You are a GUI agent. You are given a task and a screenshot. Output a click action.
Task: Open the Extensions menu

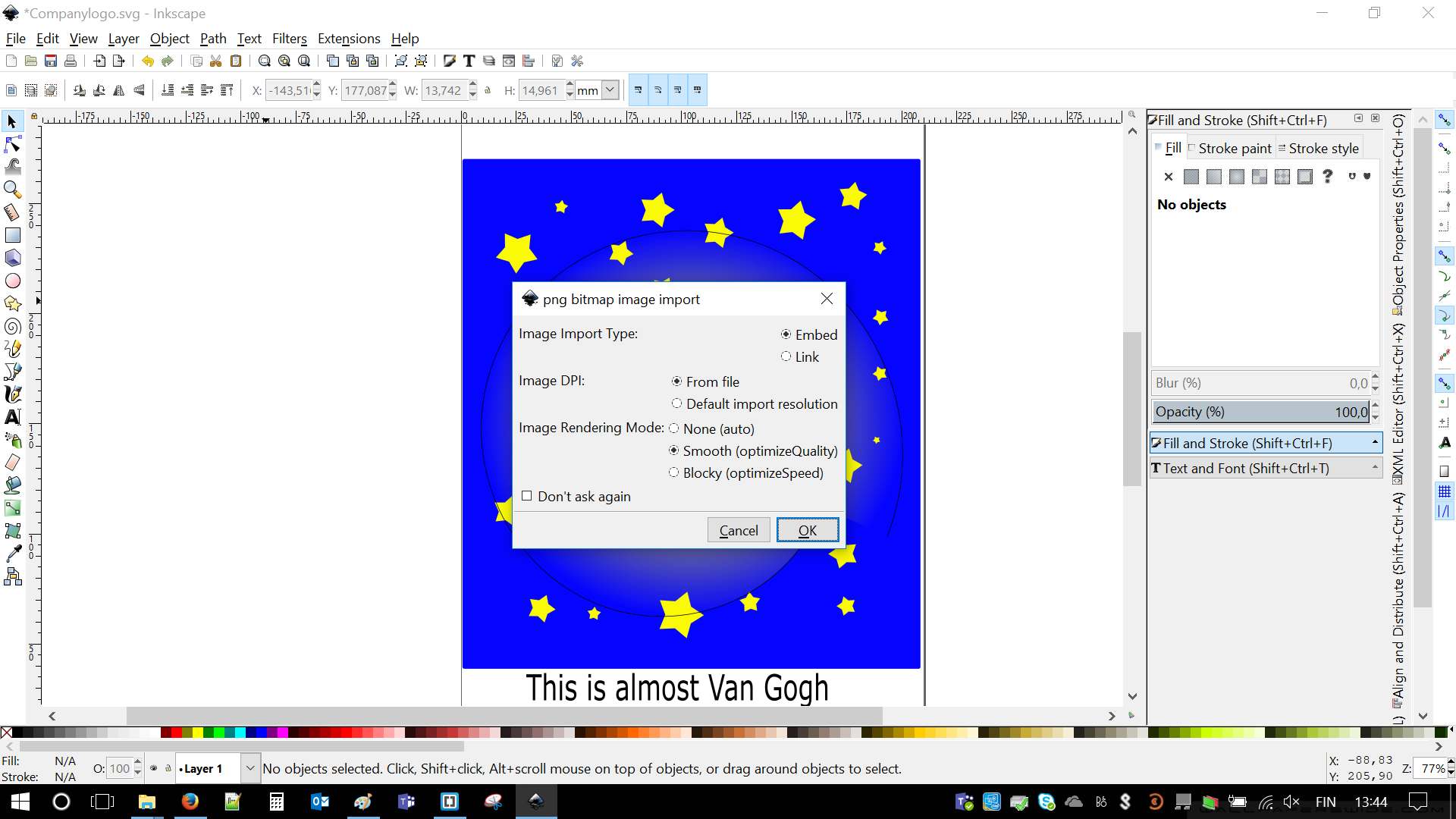point(349,39)
